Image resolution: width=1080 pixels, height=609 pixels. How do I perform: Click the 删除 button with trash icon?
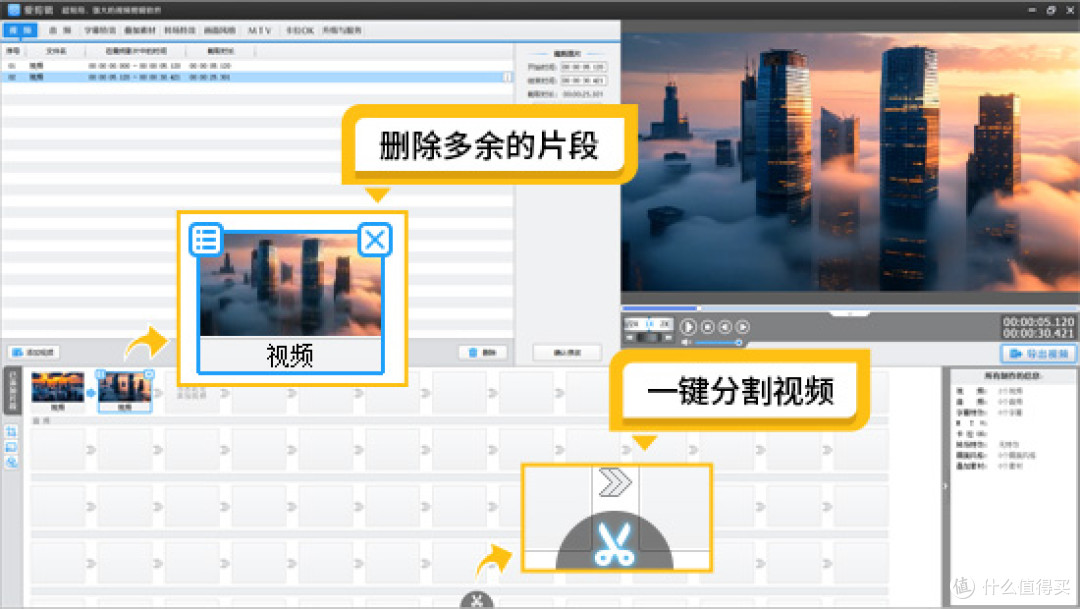click(x=483, y=352)
